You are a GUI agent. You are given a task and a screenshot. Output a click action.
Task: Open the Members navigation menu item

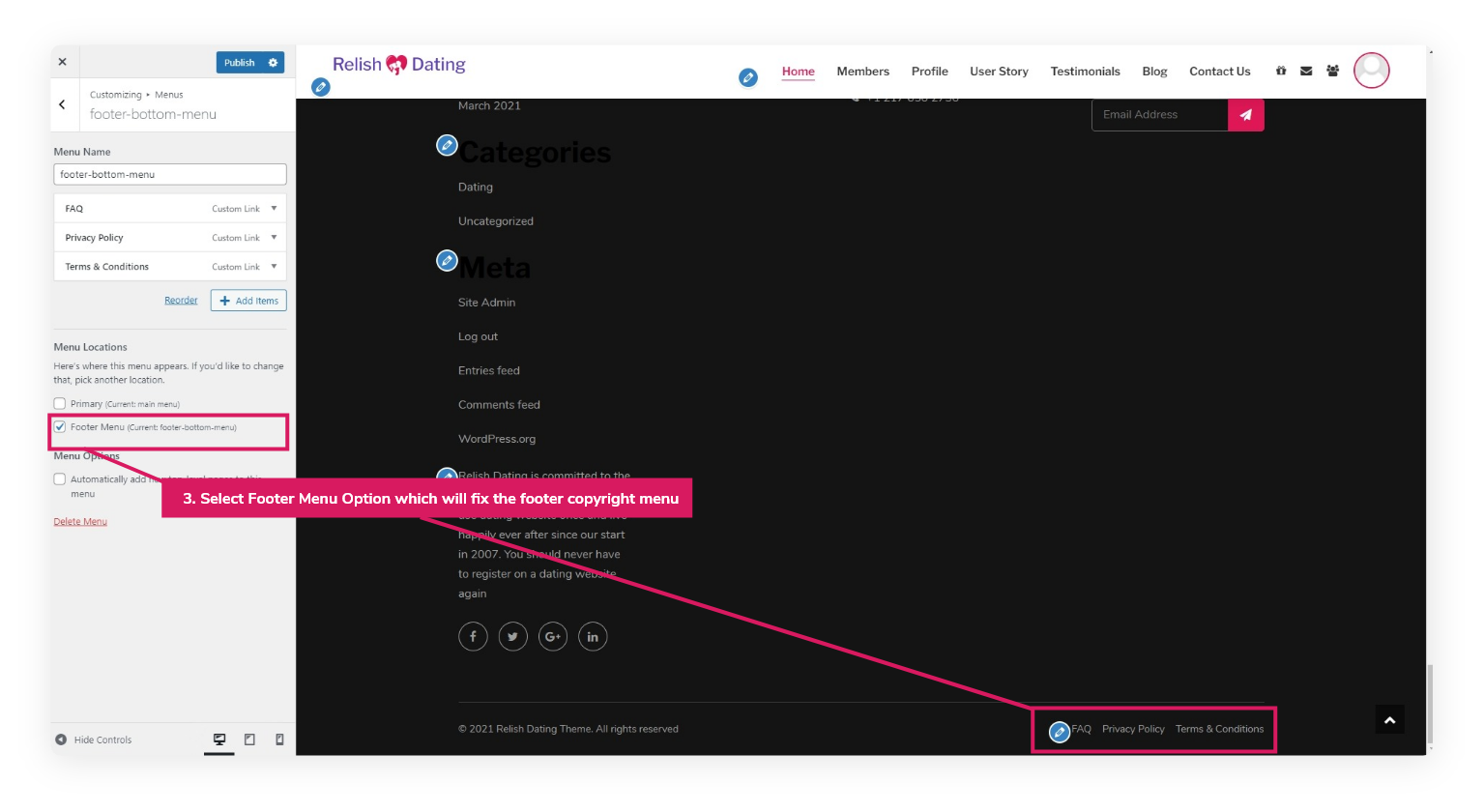coord(862,72)
